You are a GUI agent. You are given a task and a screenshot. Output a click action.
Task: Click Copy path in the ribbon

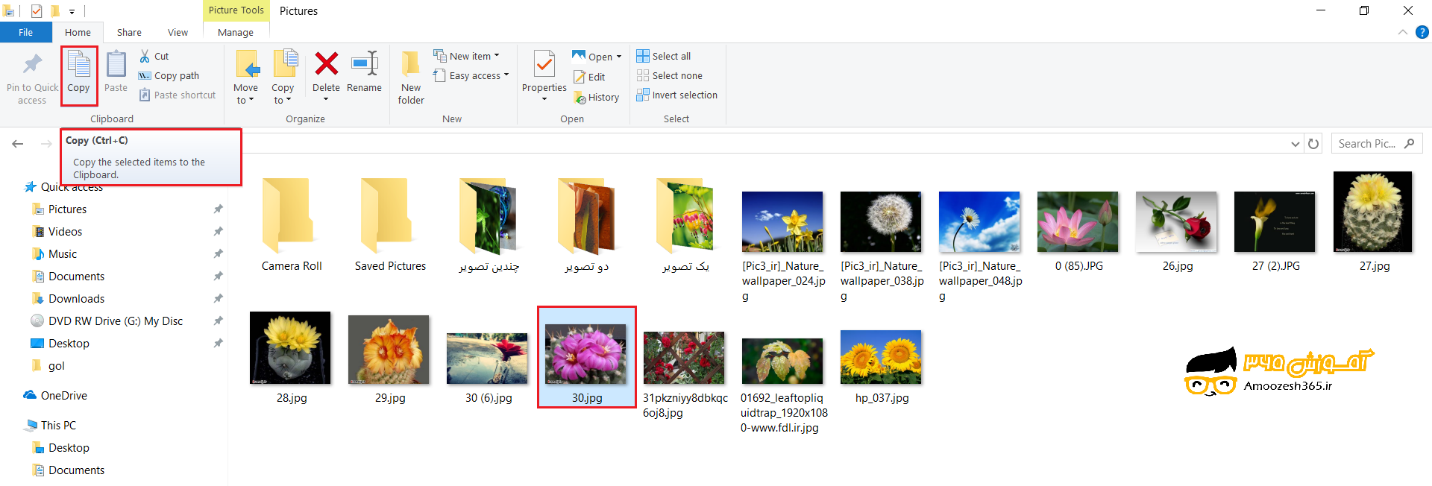tap(169, 75)
